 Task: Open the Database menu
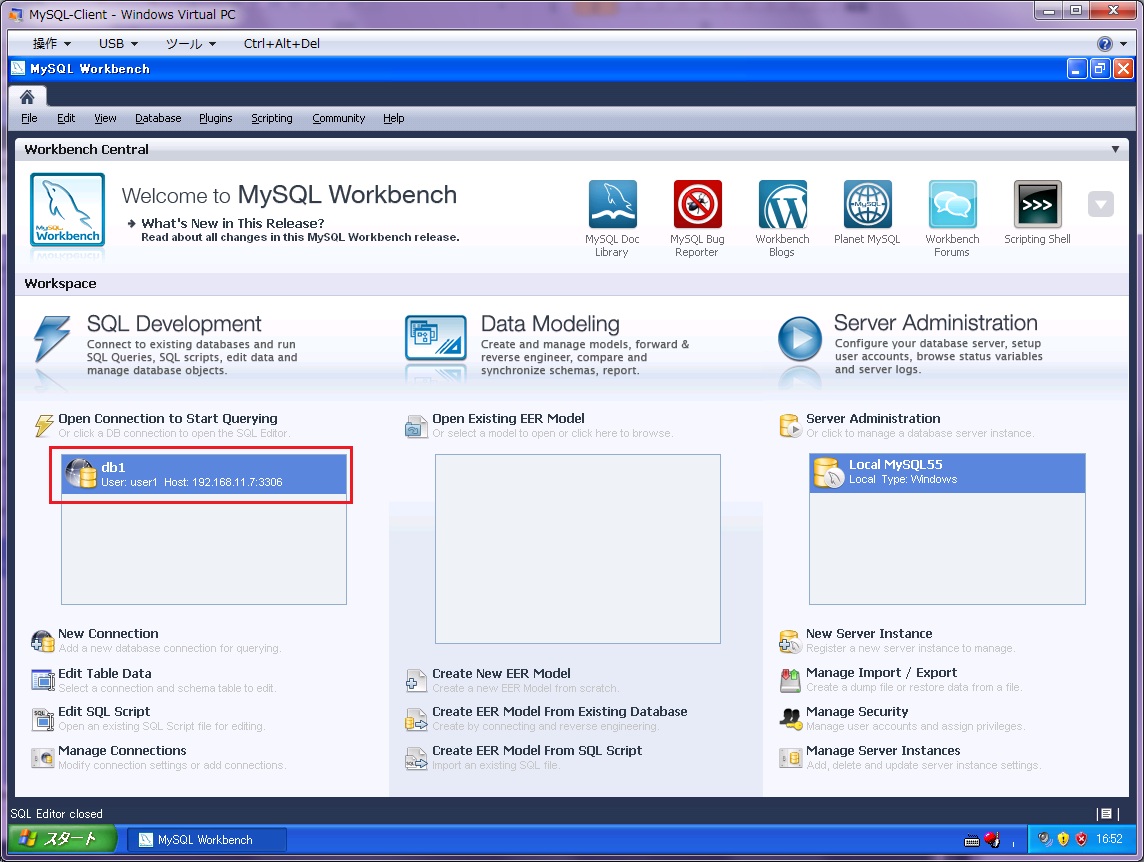pos(158,118)
